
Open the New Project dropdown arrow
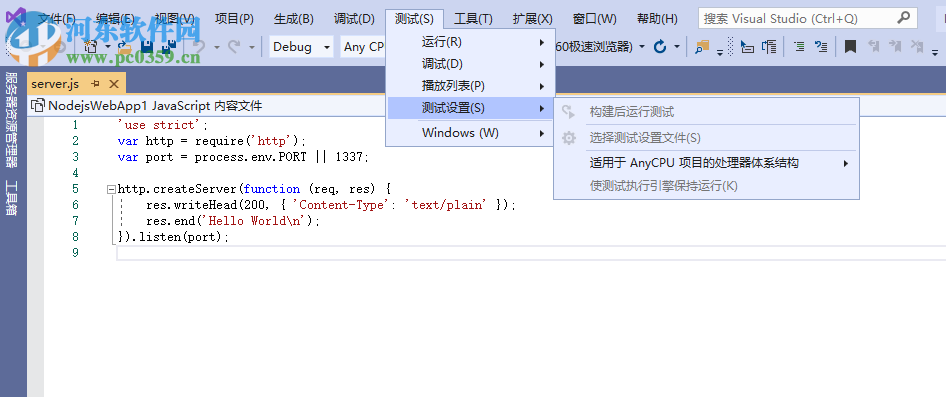(x=107, y=47)
